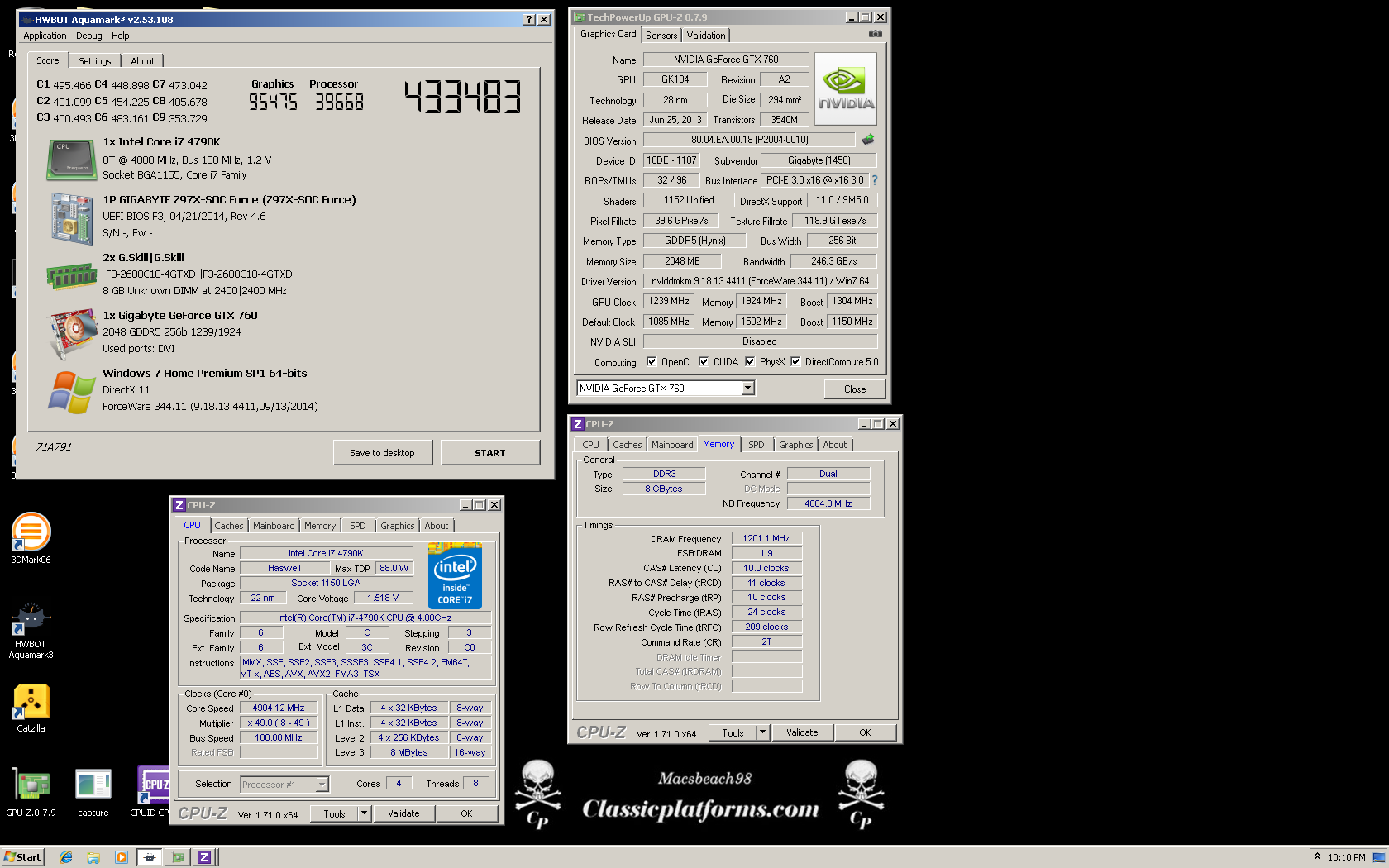Viewport: 1389px width, 868px height.
Task: Click the START benchmark button
Action: (x=490, y=453)
